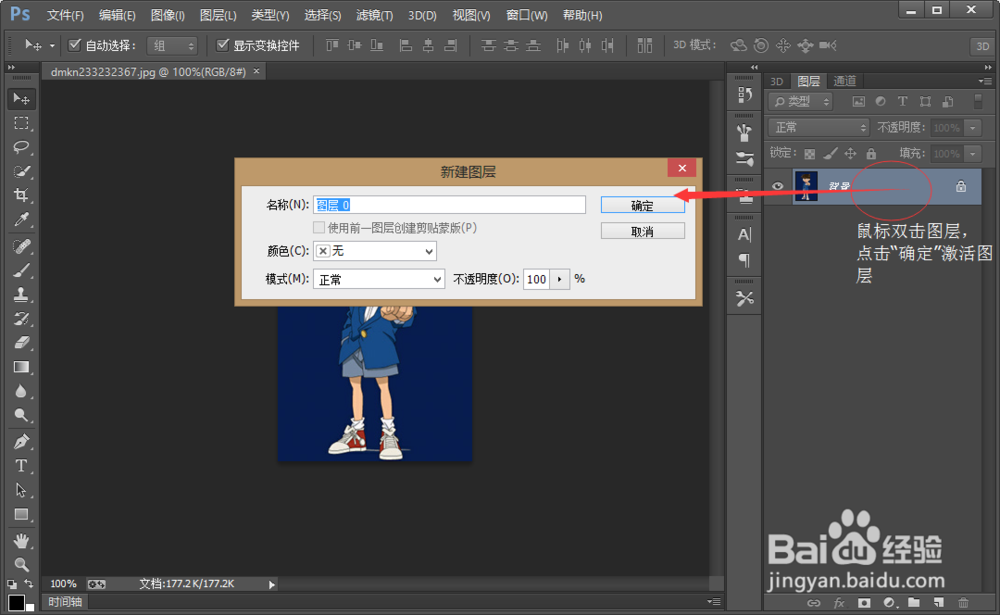Toggle the 自动选择 checkbox
This screenshot has width=1000, height=615.
[75, 45]
